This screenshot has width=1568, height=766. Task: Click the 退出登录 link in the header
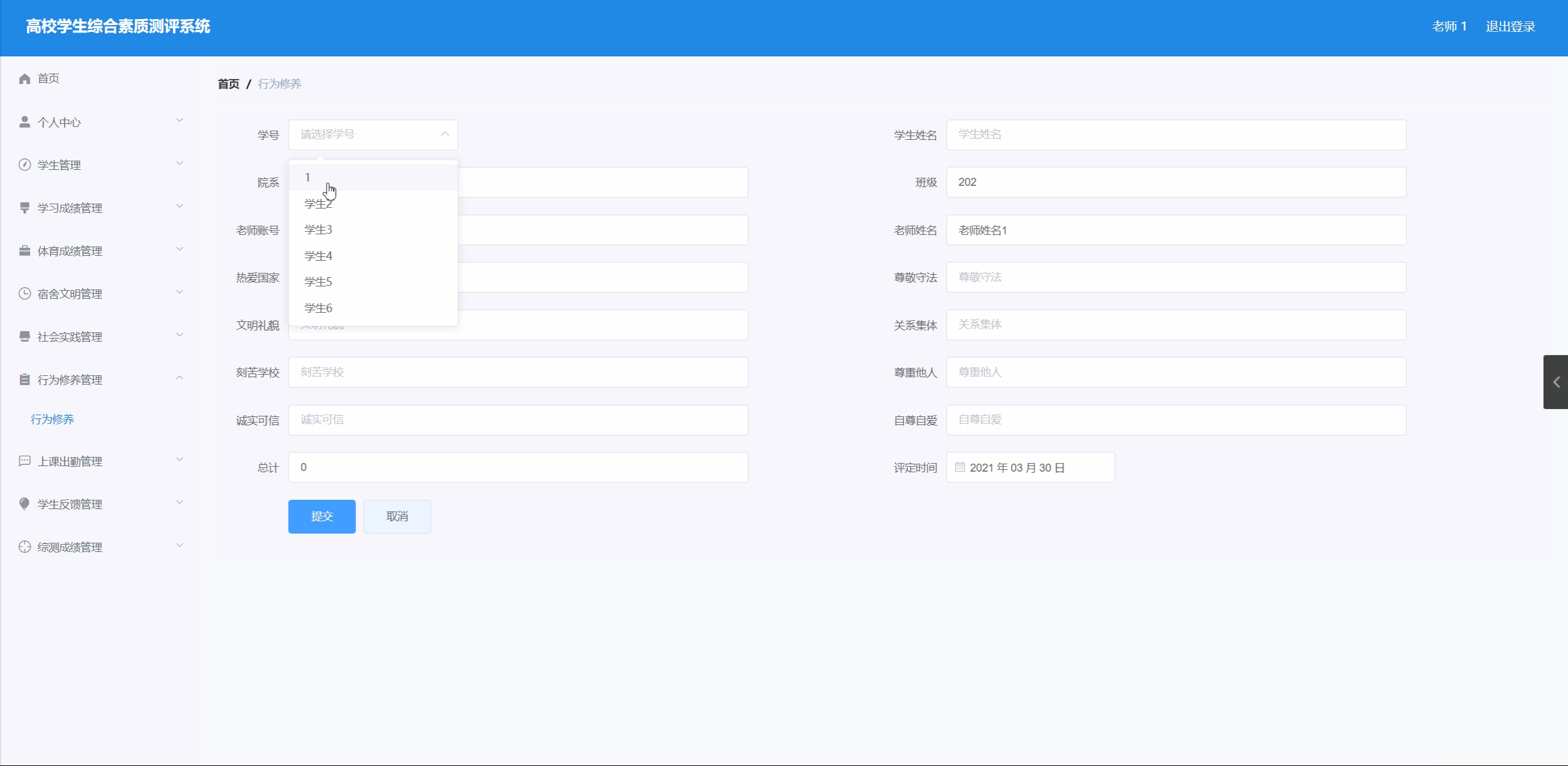[x=1510, y=26]
